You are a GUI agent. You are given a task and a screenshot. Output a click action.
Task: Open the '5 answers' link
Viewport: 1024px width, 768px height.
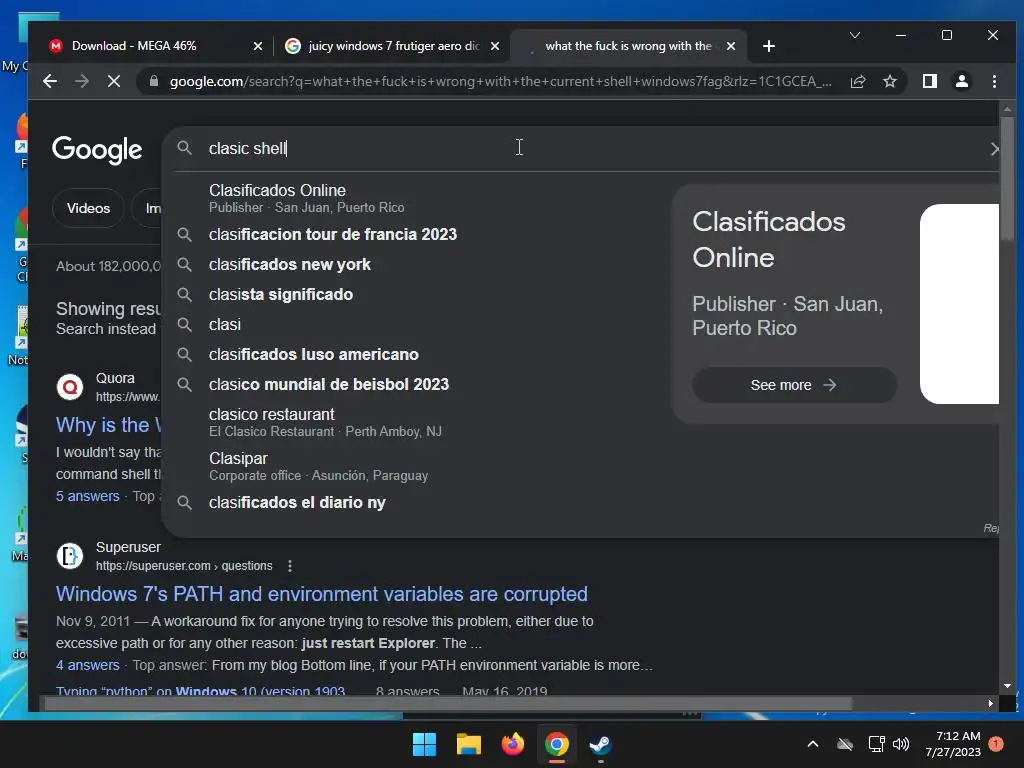pos(88,496)
